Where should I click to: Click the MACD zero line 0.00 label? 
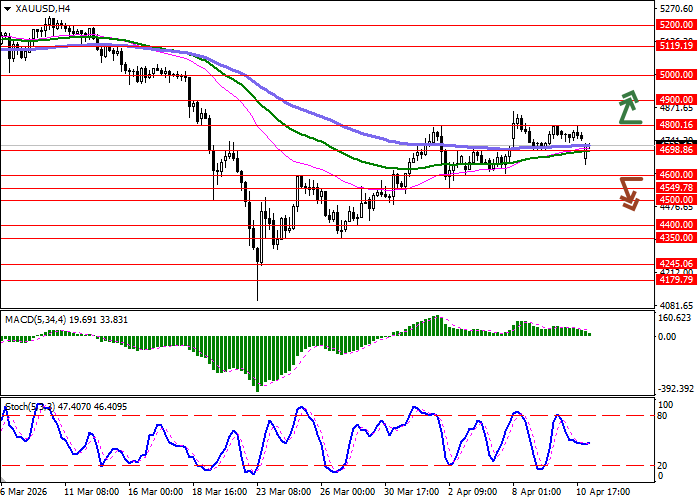point(665,337)
